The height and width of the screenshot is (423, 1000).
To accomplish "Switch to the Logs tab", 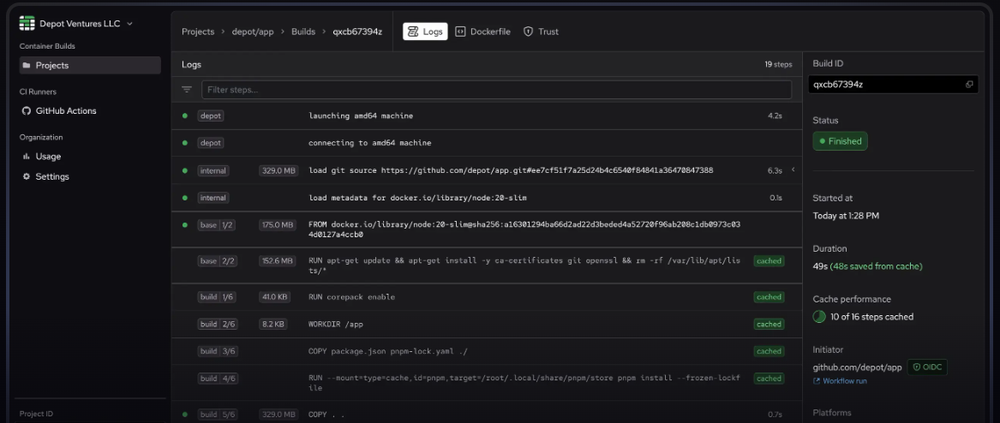I will click(425, 31).
